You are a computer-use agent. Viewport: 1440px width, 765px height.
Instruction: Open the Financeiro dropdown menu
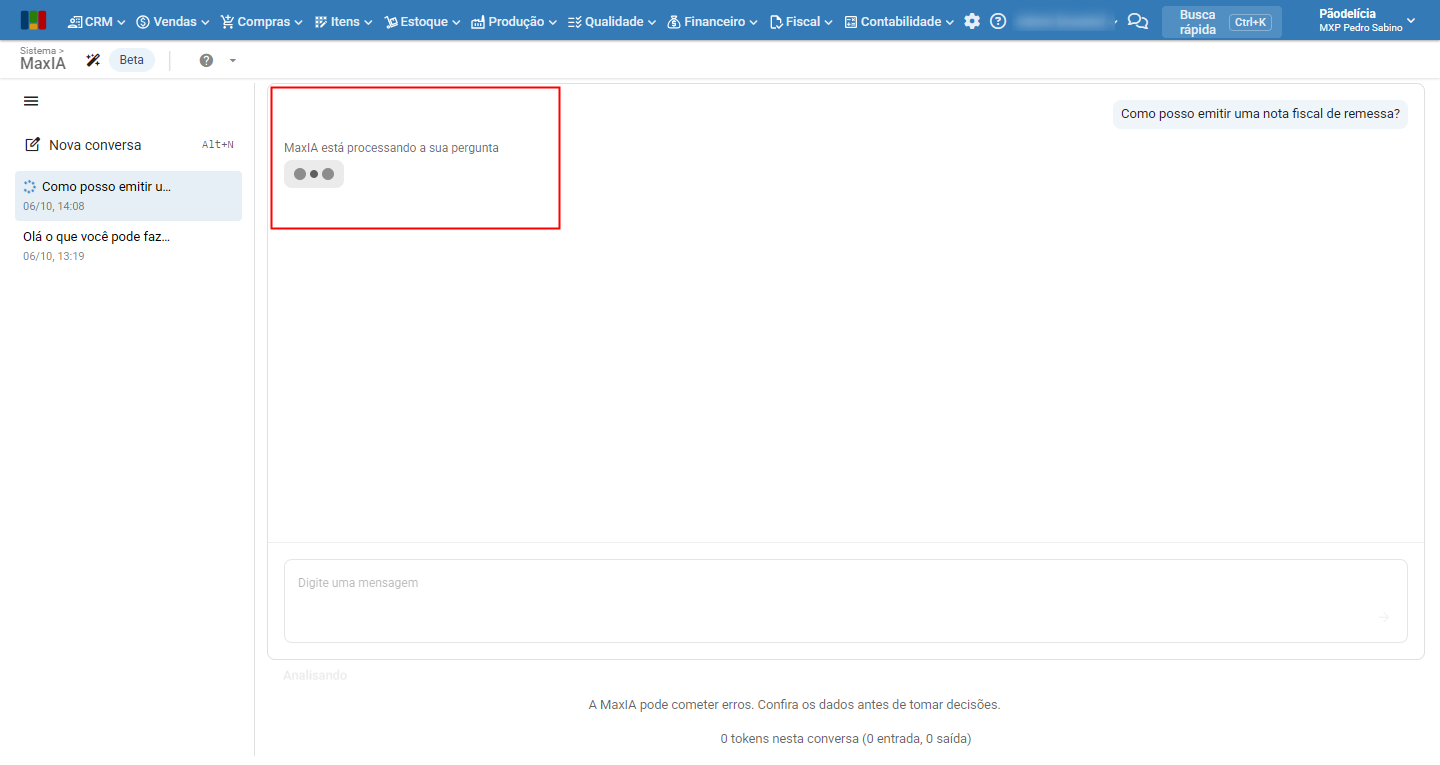click(712, 21)
